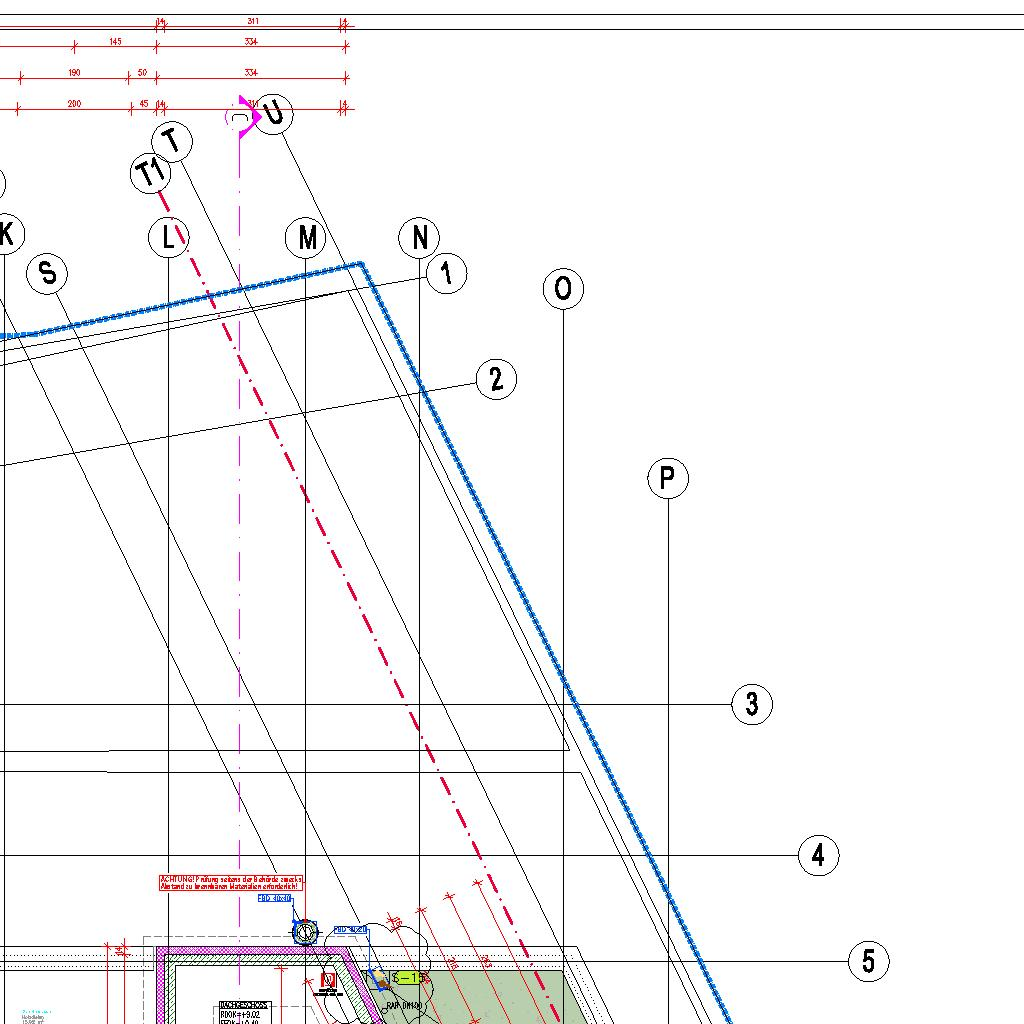Click row axis bubble 3
The width and height of the screenshot is (1024, 1024).
click(x=752, y=705)
